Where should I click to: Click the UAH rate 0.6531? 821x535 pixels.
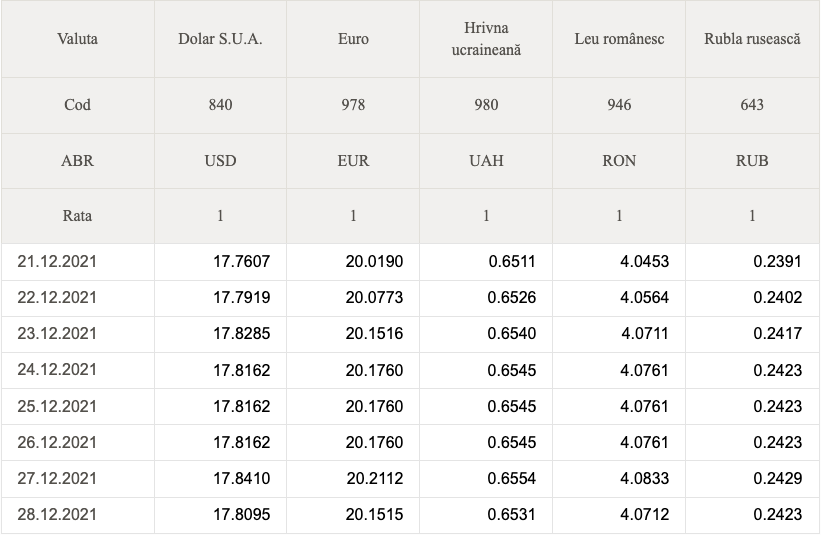coord(512,515)
